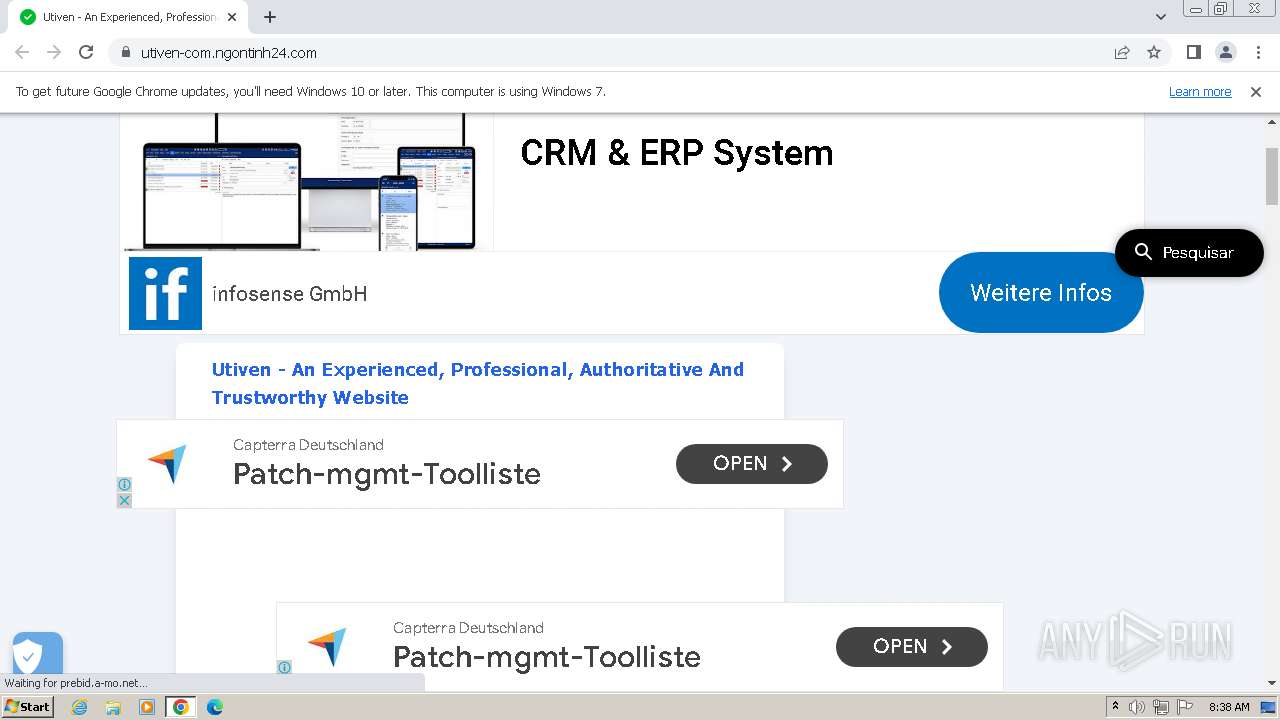Image resolution: width=1280 pixels, height=720 pixels.
Task: Switch to the Utiven browser tab
Action: 125,17
